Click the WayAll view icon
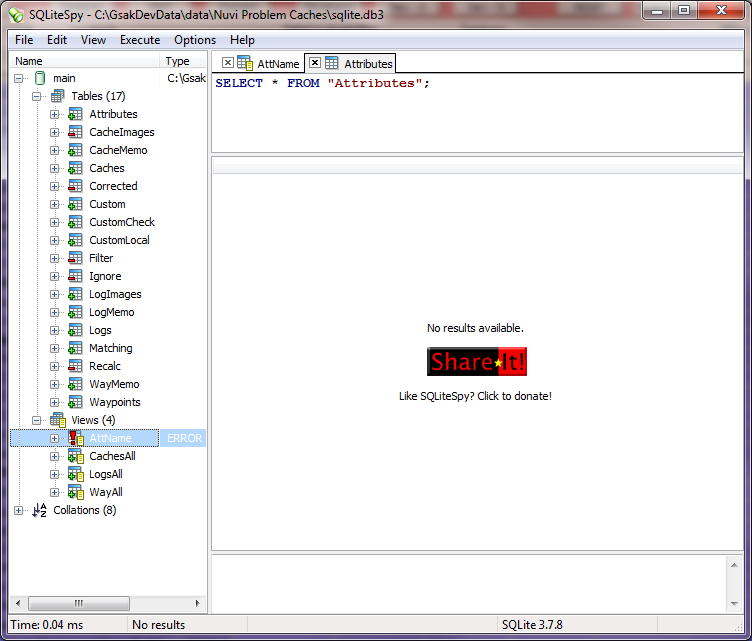The width and height of the screenshot is (752, 641). [76, 492]
